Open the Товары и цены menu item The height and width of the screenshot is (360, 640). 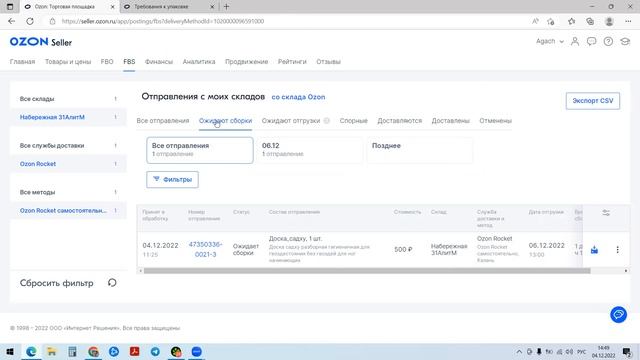pyautogui.click(x=68, y=62)
